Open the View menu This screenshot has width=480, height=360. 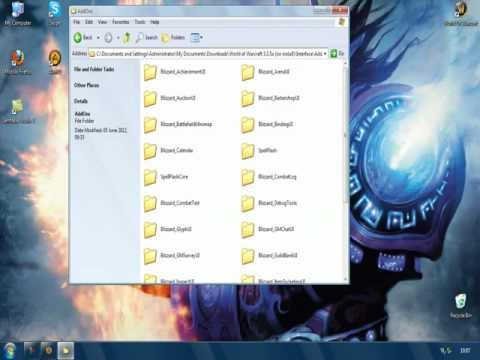coord(102,22)
